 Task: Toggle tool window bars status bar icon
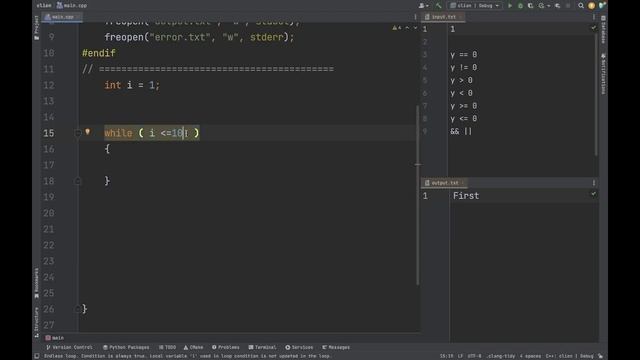(37, 356)
